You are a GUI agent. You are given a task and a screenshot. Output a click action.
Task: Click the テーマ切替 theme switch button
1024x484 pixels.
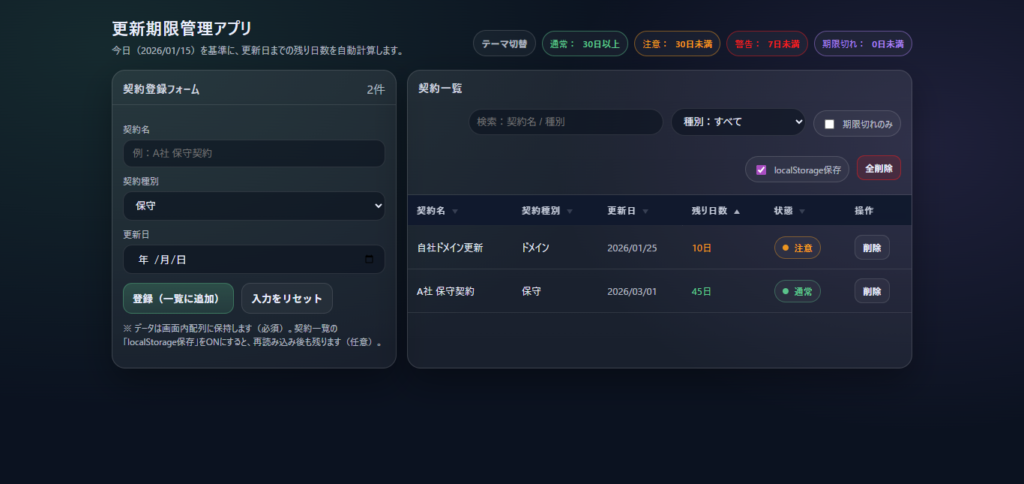coord(504,44)
